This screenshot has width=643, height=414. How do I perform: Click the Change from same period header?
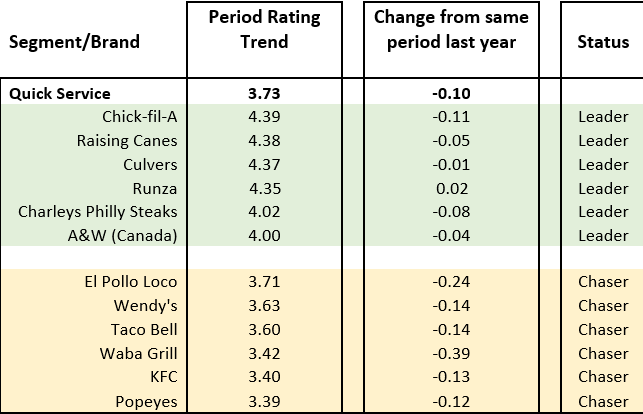[x=451, y=31]
